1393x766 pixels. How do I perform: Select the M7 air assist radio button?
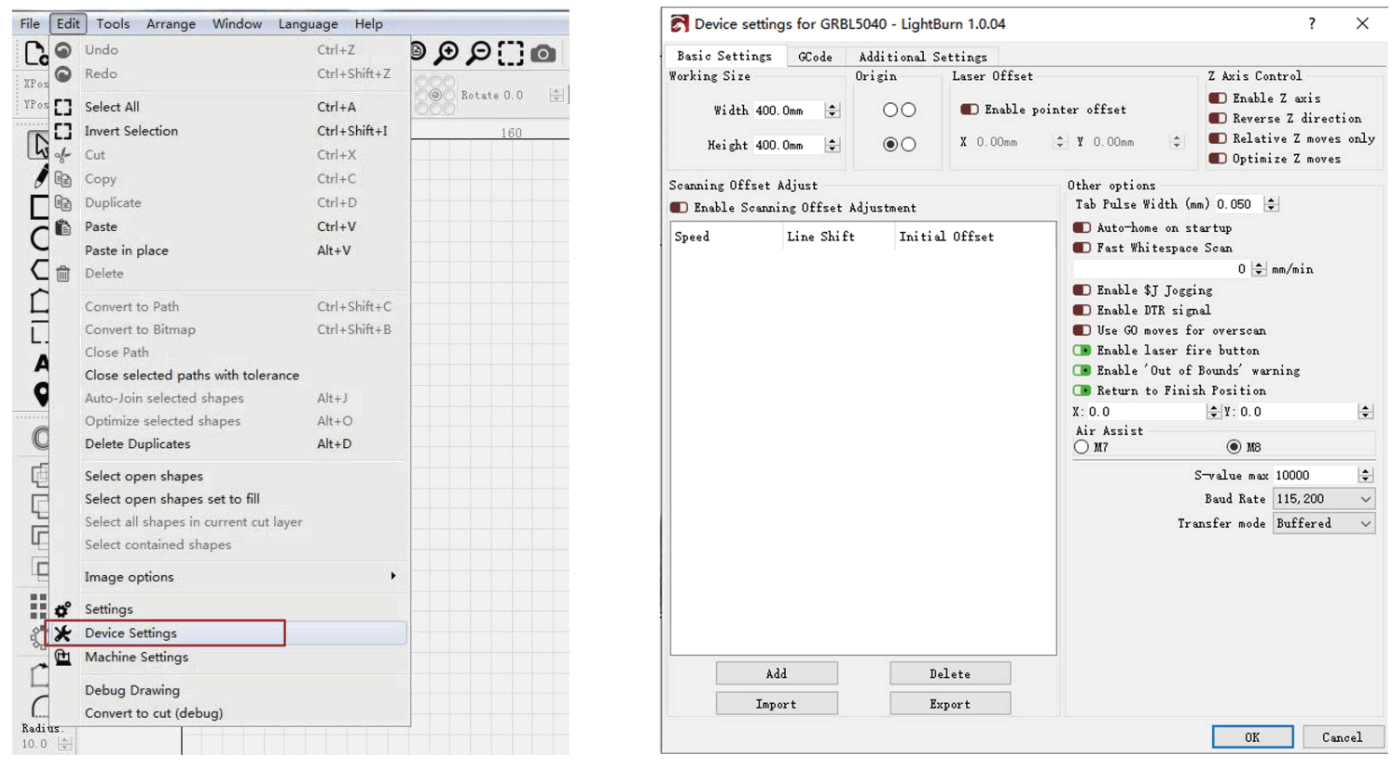pos(1081,447)
